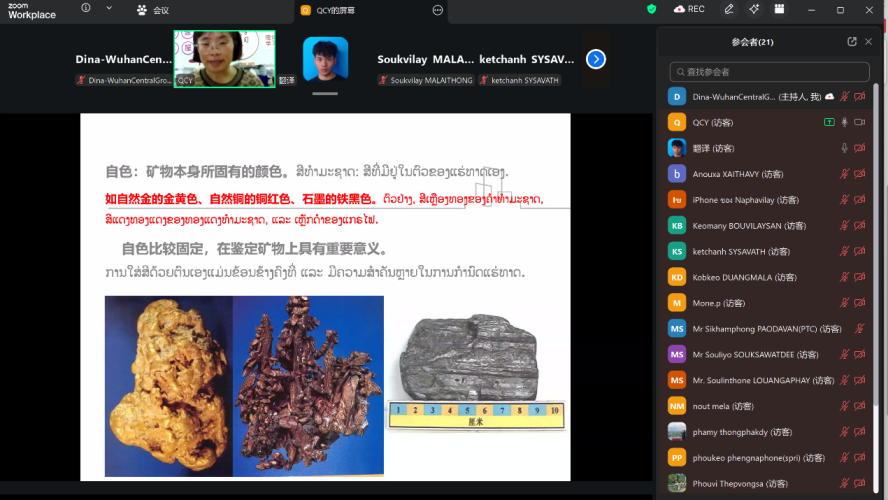Click Mr Sikhamphong PAODAVAN muted mic icon
The height and width of the screenshot is (500, 888).
pos(860,328)
